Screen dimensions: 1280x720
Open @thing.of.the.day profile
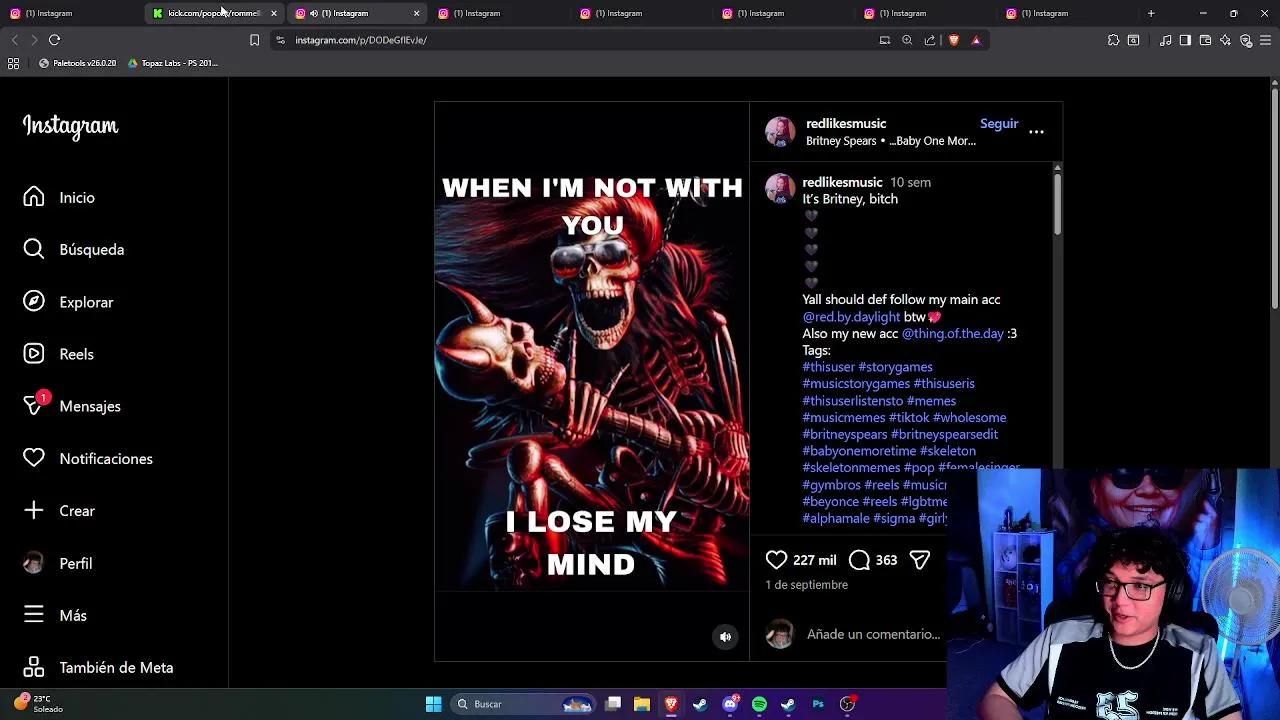pyautogui.click(x=953, y=333)
